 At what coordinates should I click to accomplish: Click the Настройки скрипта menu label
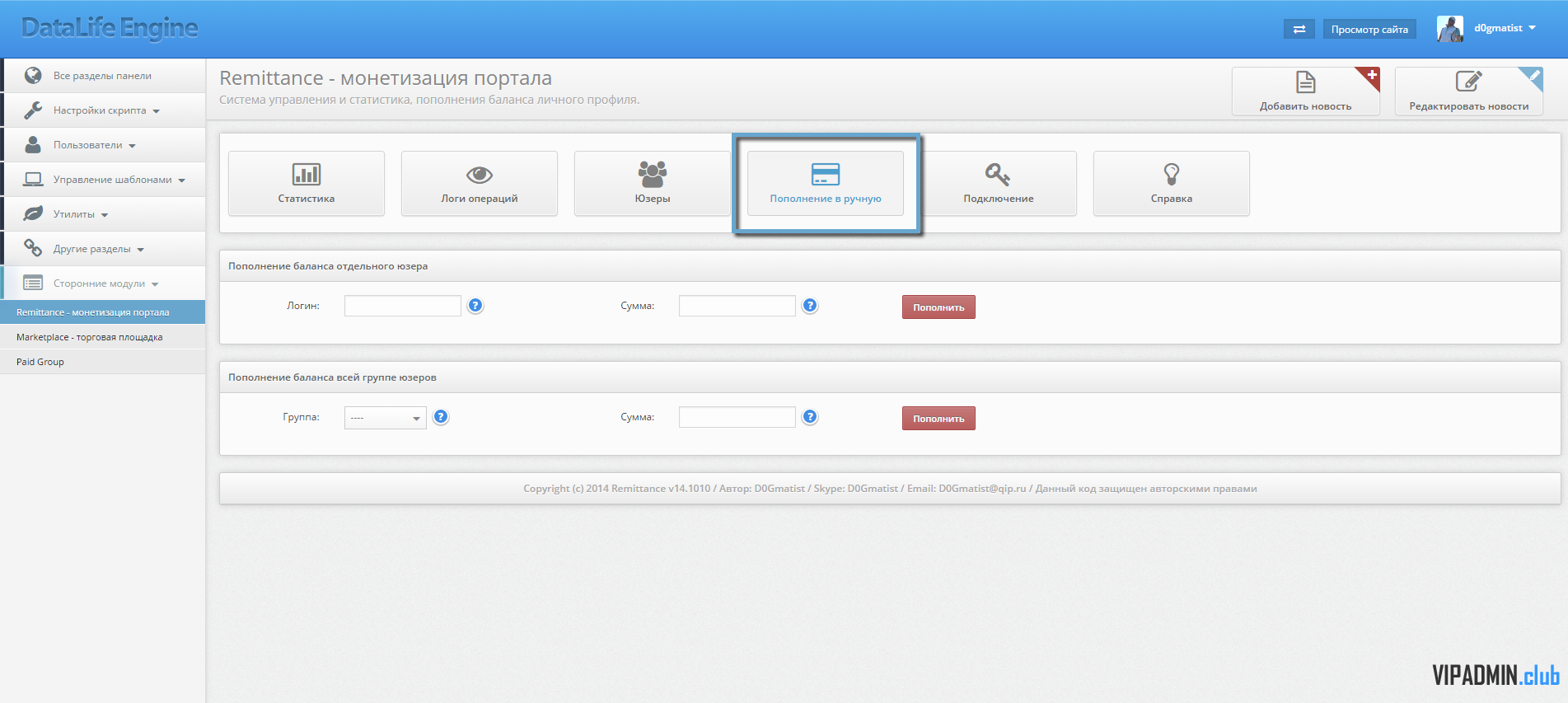point(100,110)
